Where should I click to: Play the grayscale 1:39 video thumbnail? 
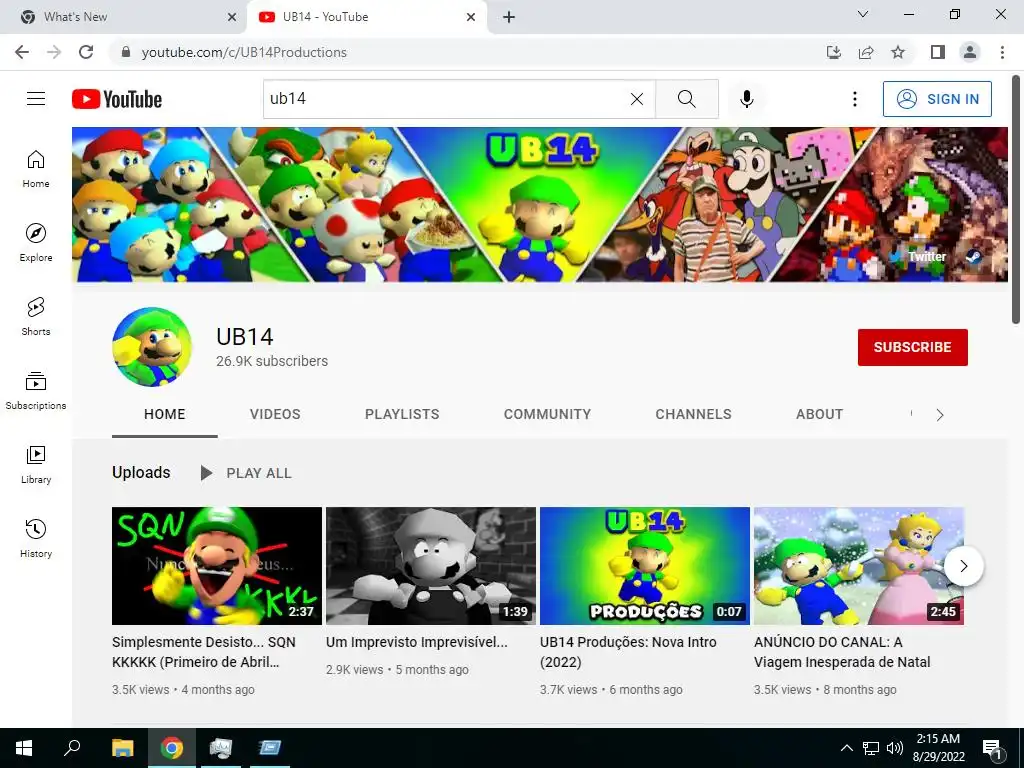coord(431,566)
